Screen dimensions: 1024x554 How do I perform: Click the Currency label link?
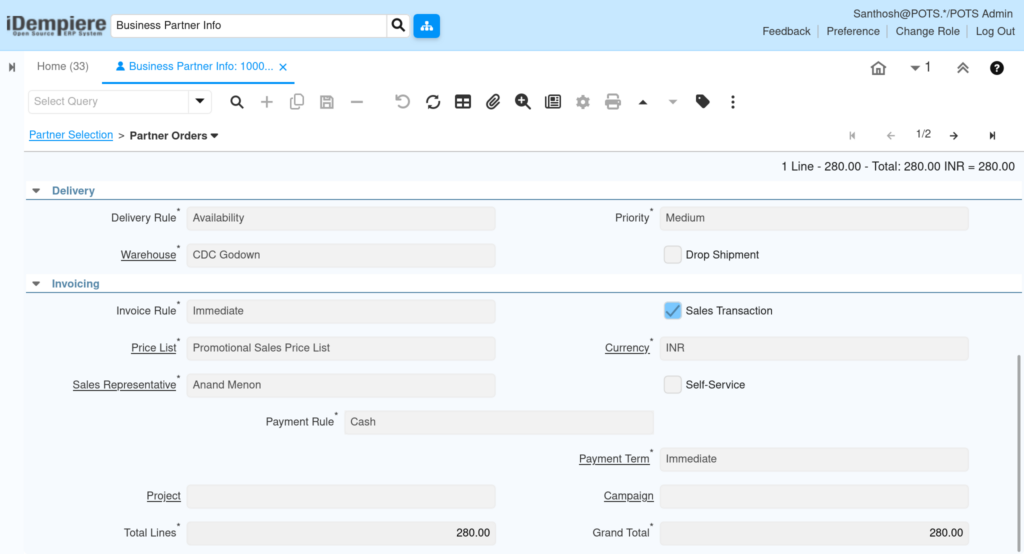click(x=627, y=348)
